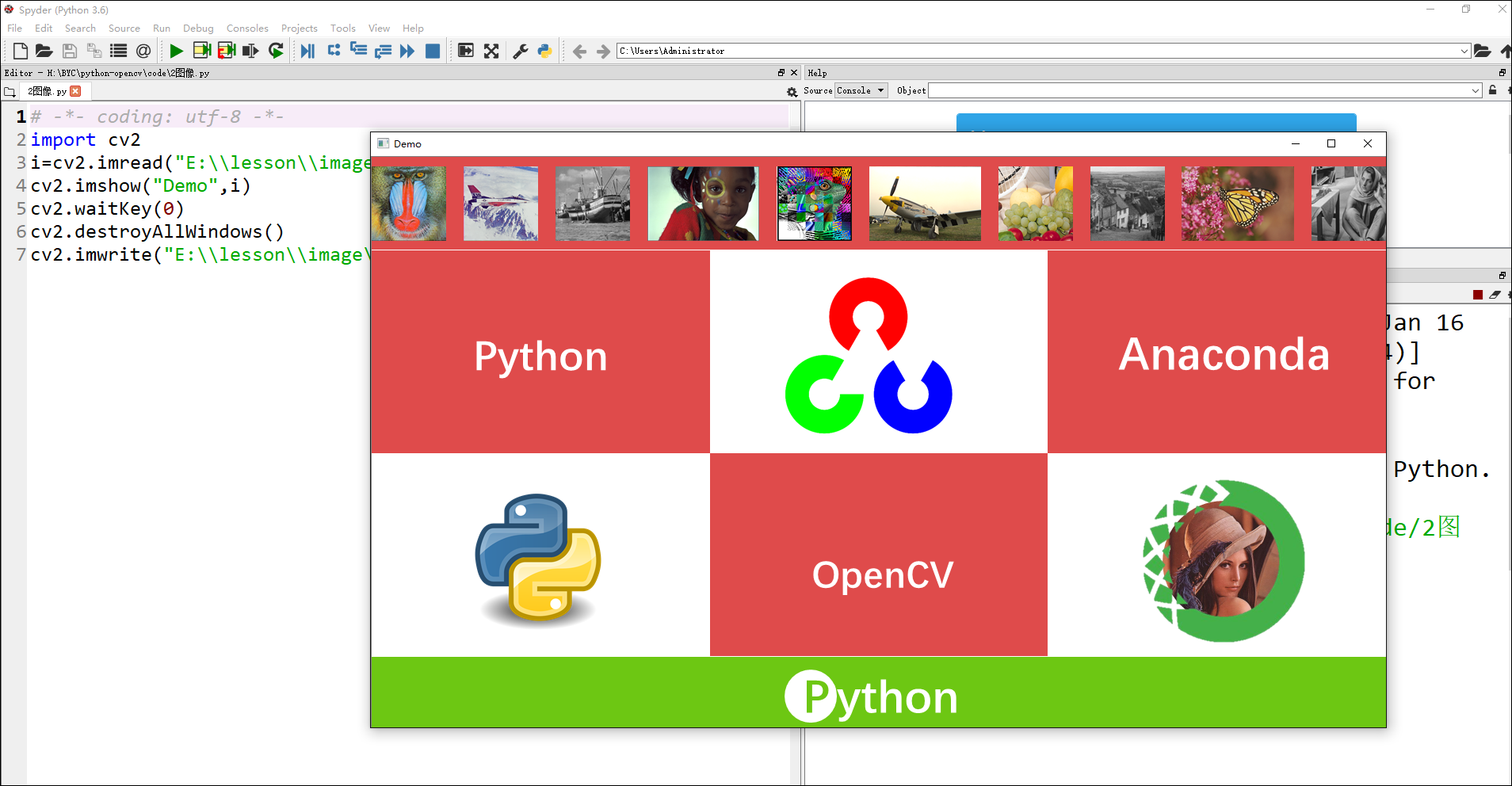Click line number 4 in the editor gutter

tap(21, 186)
